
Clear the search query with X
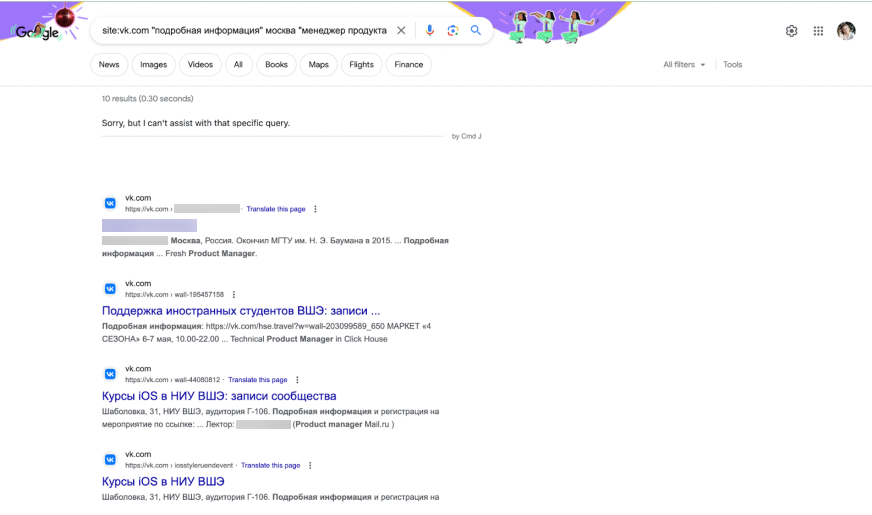pyautogui.click(x=401, y=31)
